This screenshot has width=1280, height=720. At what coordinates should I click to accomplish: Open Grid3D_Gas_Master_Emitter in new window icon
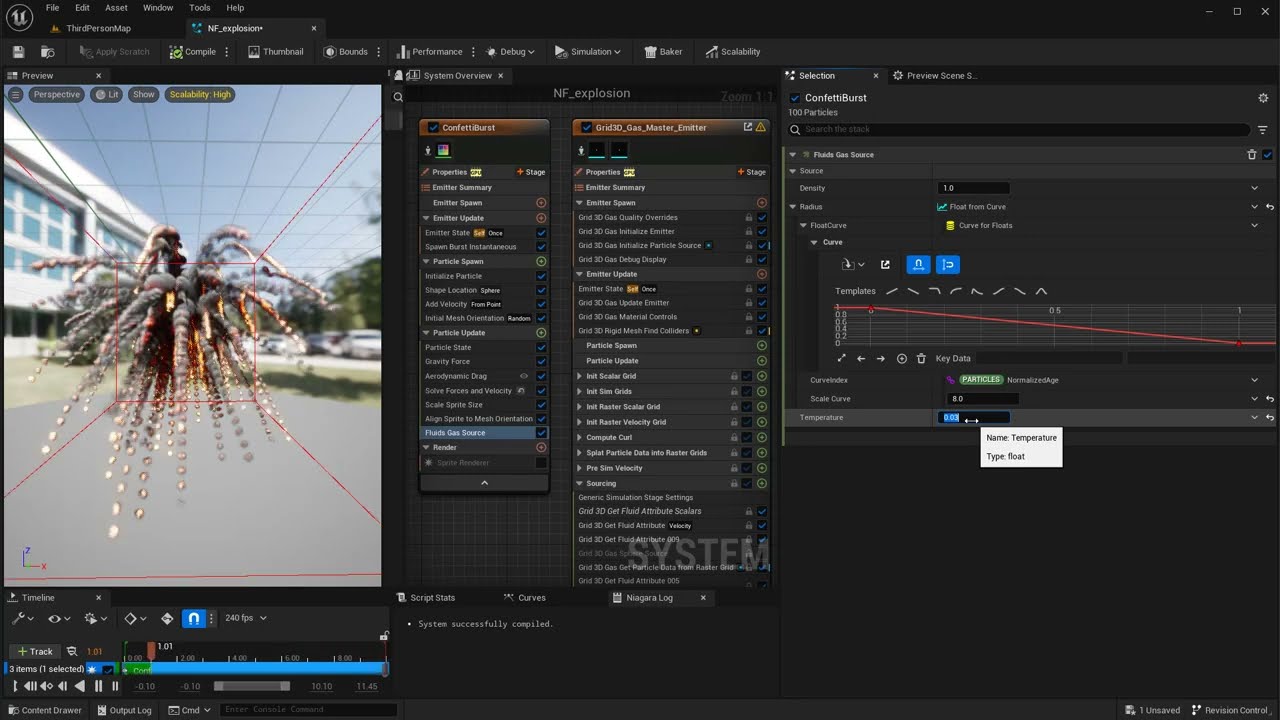(x=748, y=127)
